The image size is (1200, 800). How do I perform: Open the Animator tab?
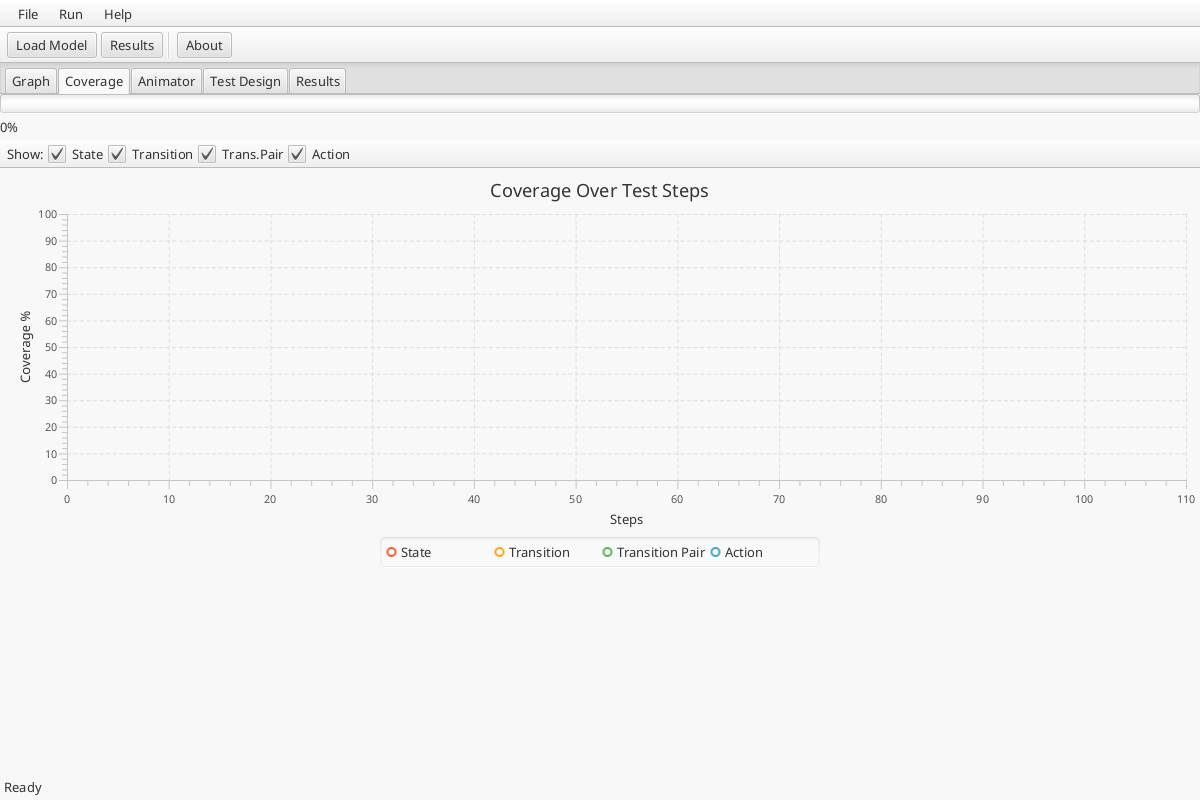166,81
